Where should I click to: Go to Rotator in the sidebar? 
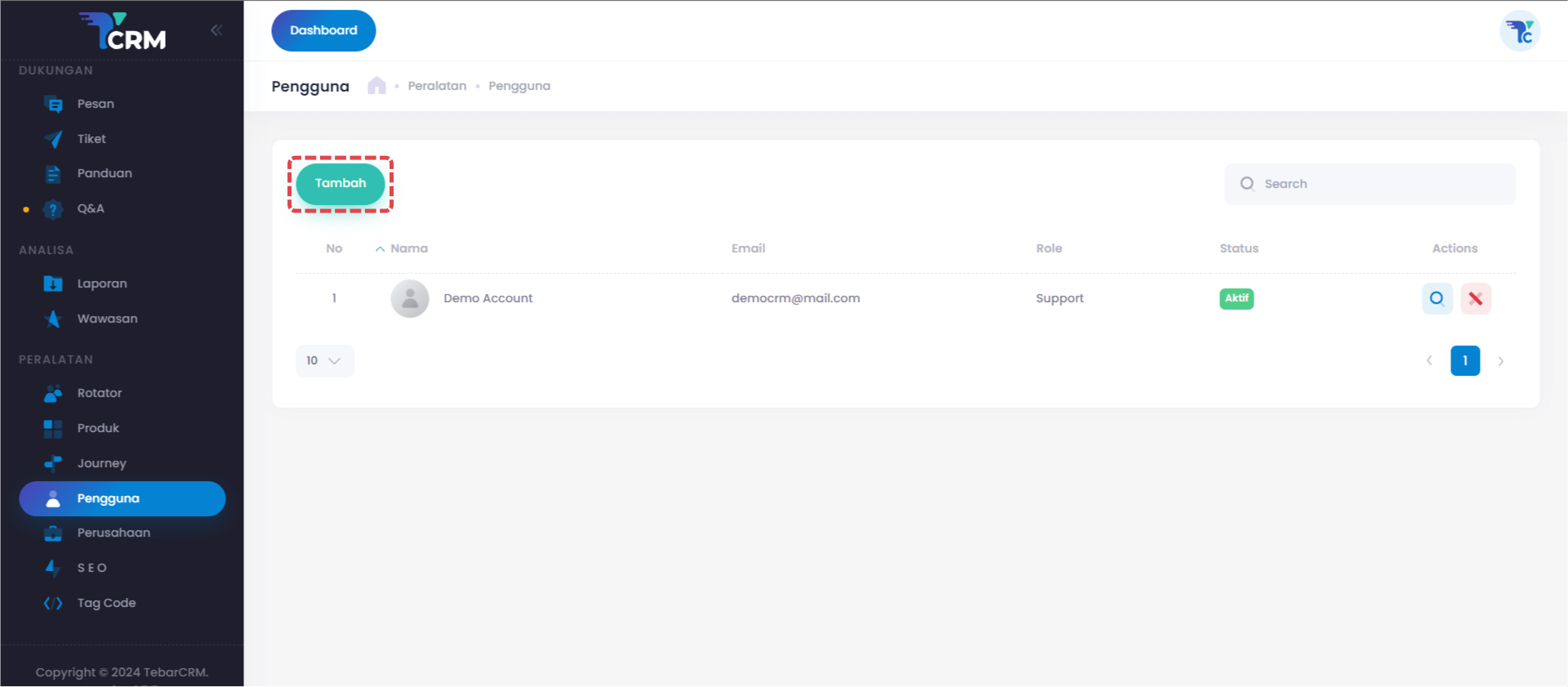pyautogui.click(x=100, y=394)
